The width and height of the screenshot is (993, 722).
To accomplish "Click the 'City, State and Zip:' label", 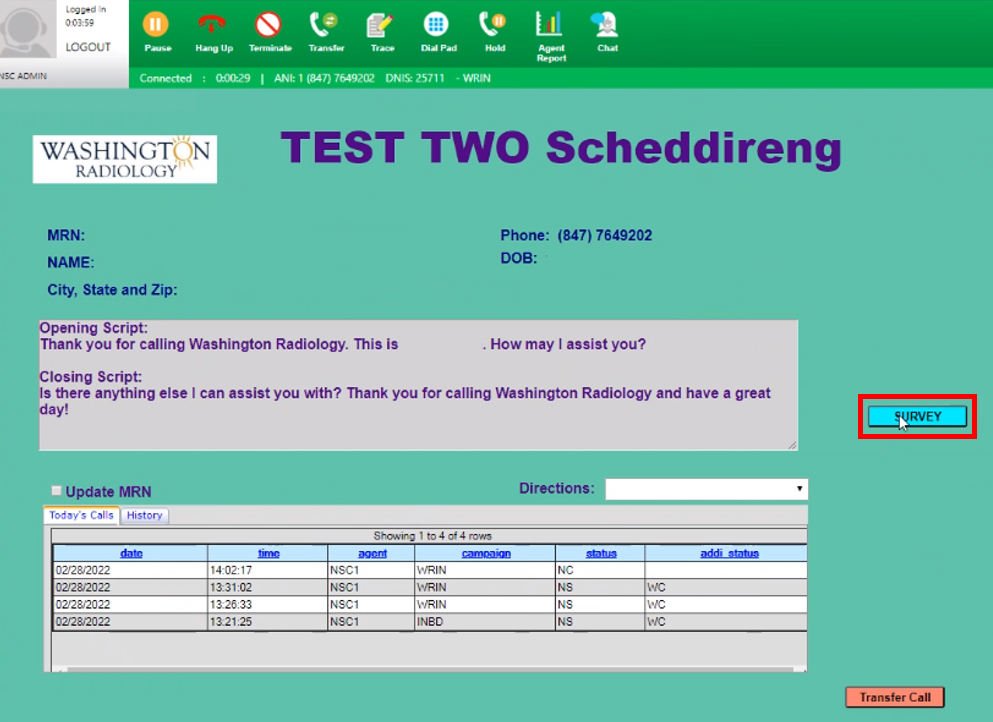I will coord(112,290).
